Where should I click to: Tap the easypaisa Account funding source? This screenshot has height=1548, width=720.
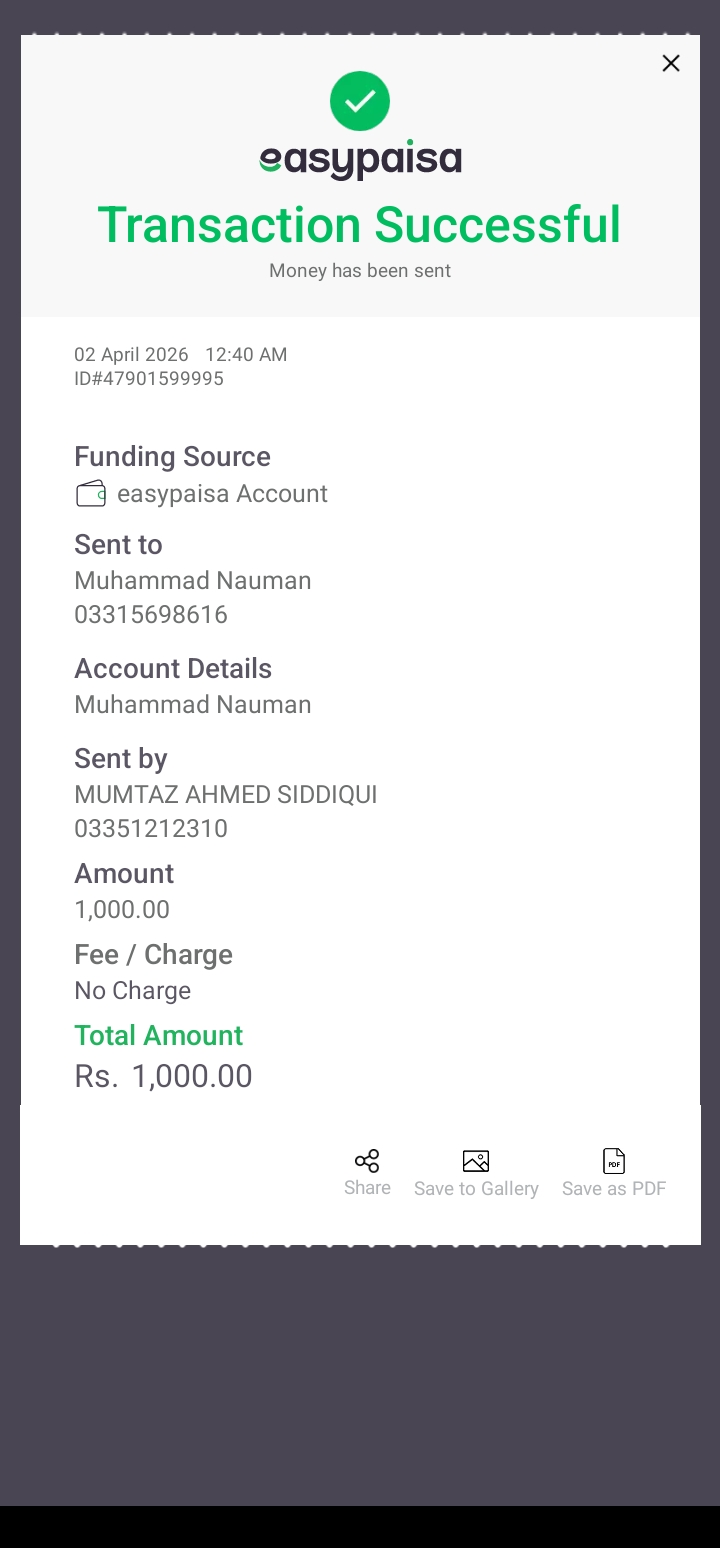click(x=222, y=494)
